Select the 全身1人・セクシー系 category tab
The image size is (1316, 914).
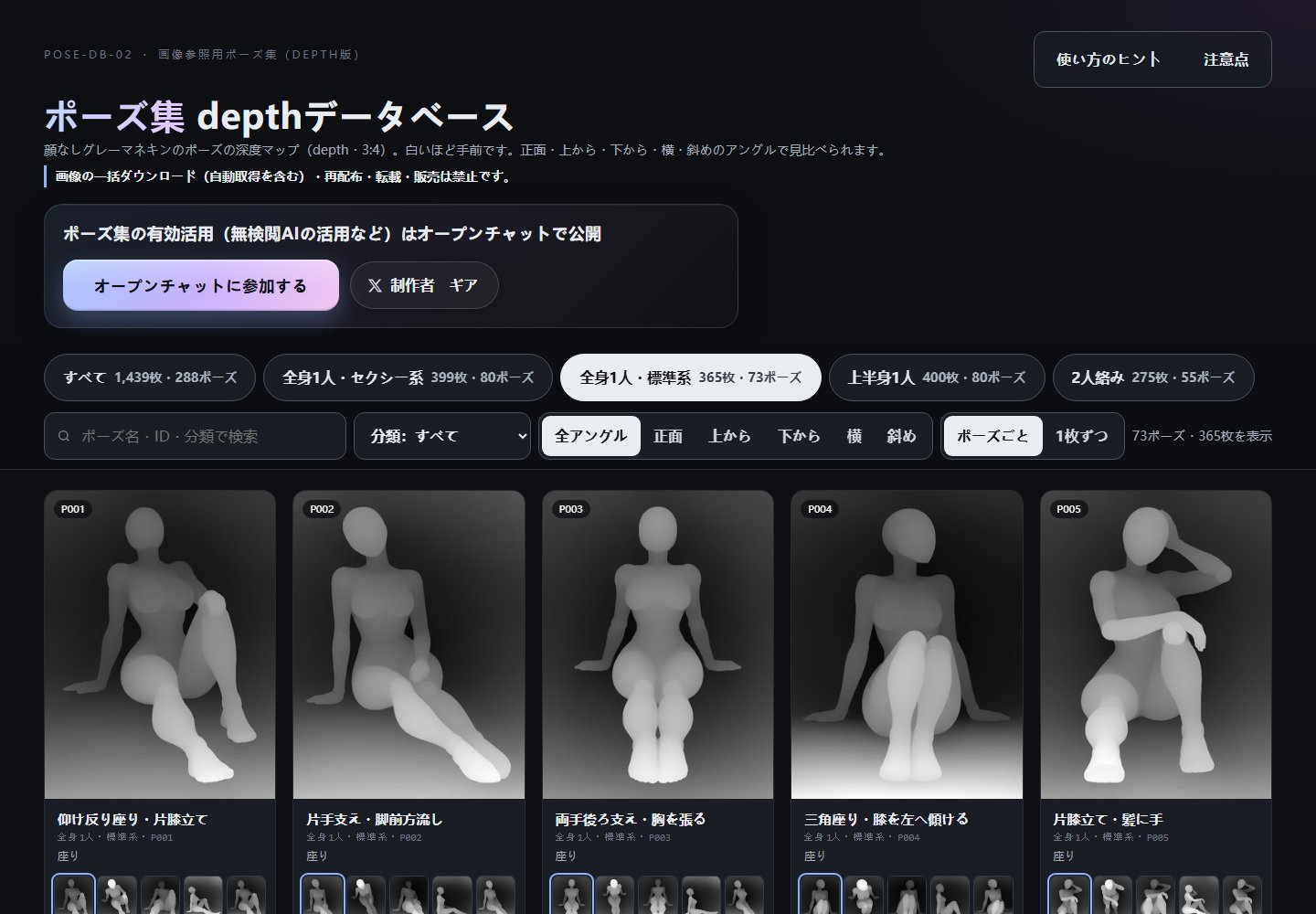(x=408, y=377)
